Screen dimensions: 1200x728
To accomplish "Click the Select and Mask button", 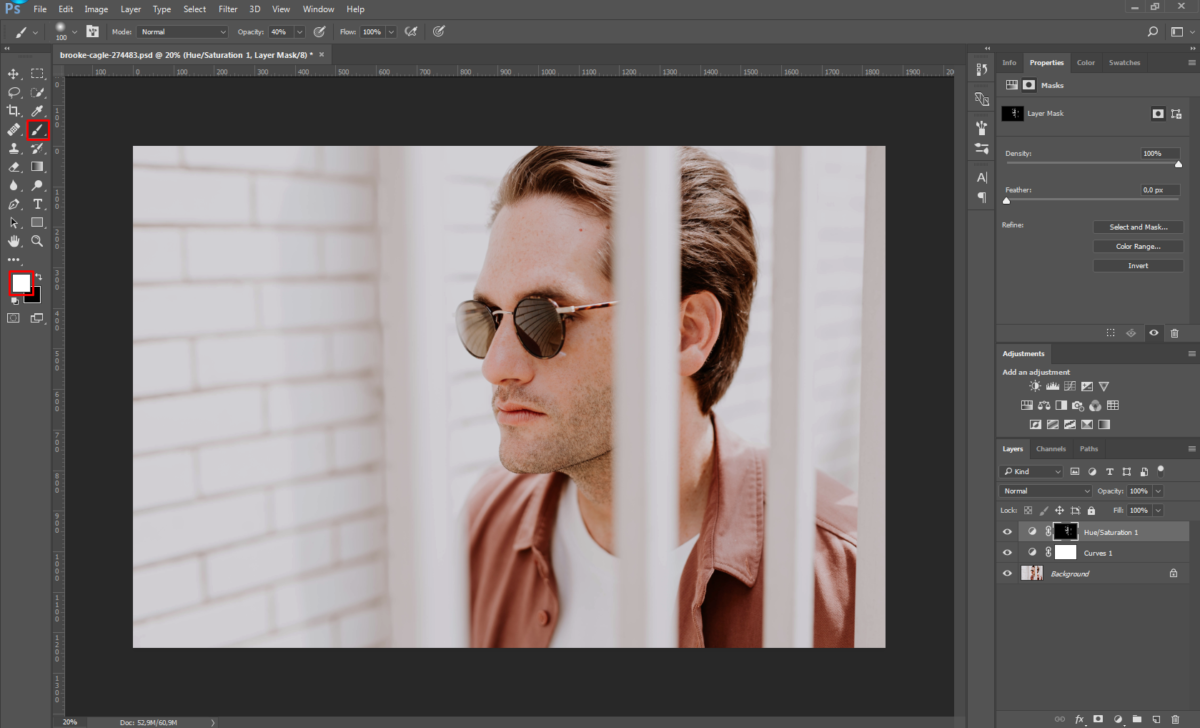I will pyautogui.click(x=1138, y=227).
